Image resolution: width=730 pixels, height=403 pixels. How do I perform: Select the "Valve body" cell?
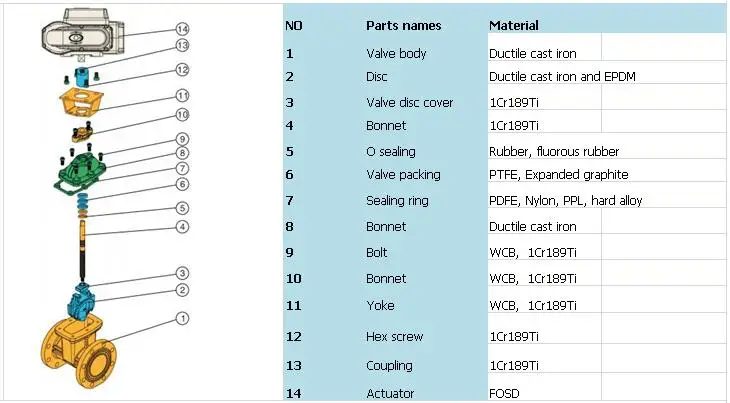(x=396, y=53)
